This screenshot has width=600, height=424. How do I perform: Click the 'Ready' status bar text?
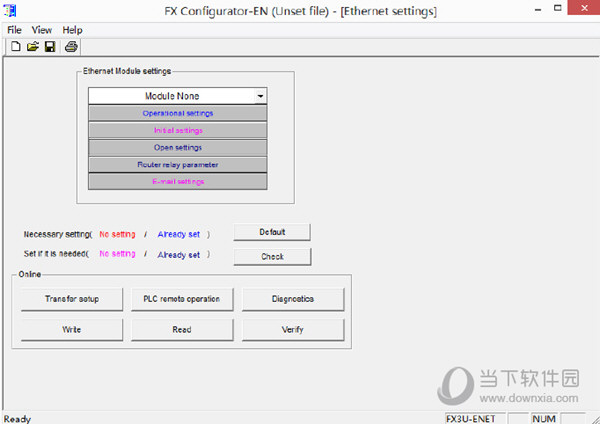click(17, 419)
